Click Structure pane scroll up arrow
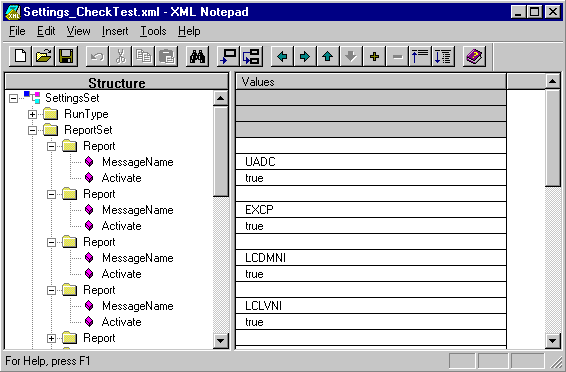Image resolution: width=566 pixels, height=372 pixels. point(221,98)
